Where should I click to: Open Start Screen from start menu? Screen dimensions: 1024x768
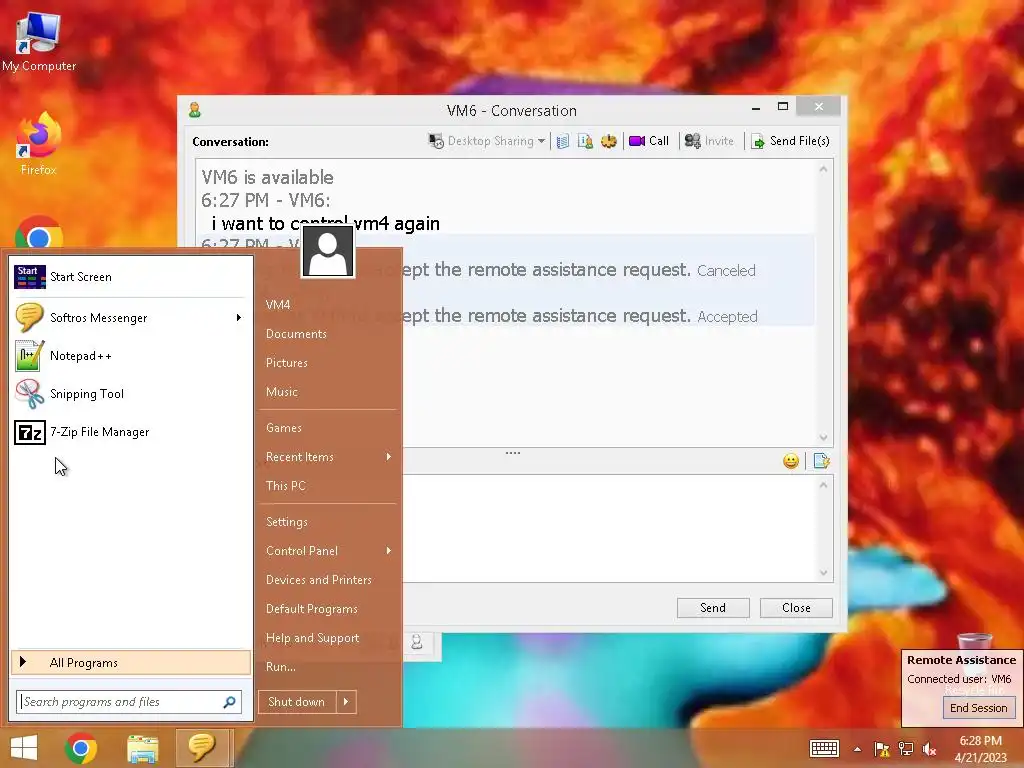point(131,277)
